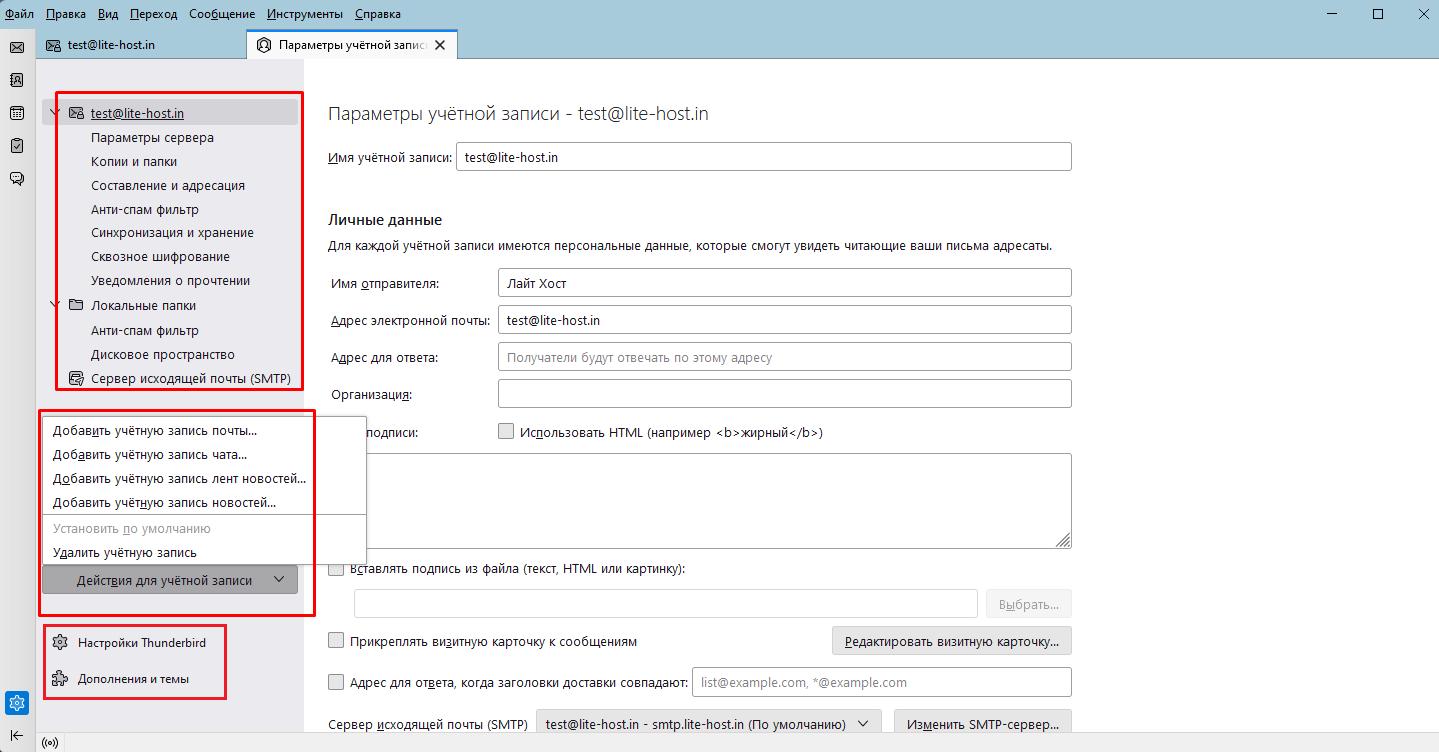
Task: Open the Chat space icon
Action: (17, 179)
